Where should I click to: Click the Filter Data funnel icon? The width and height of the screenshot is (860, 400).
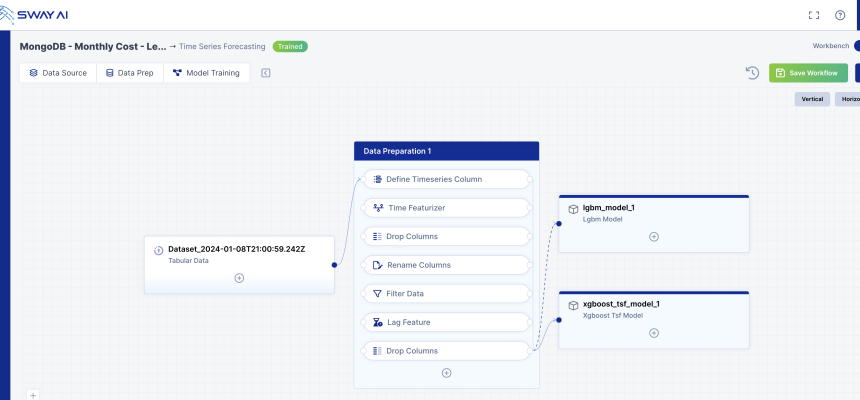(x=377, y=294)
